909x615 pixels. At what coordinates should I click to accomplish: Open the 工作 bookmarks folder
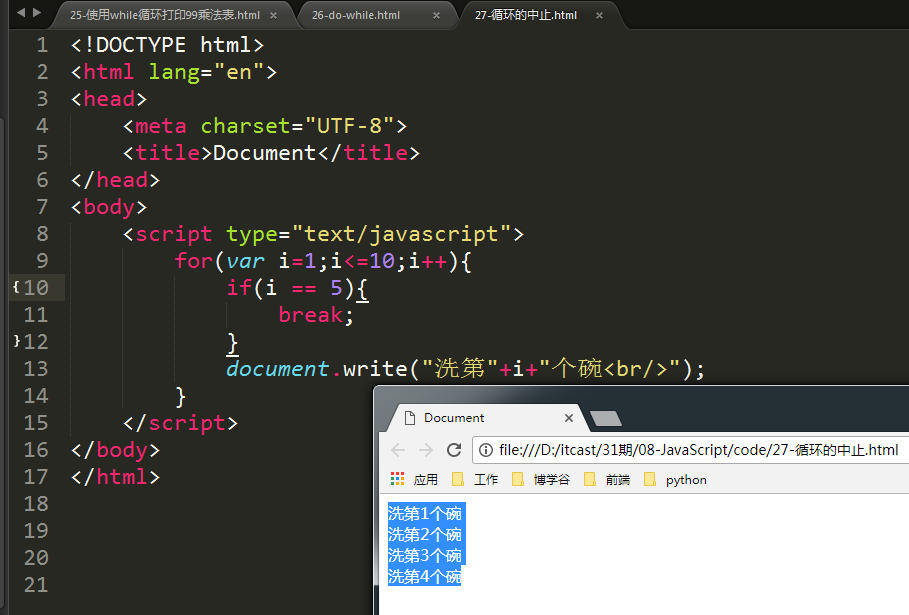click(x=476, y=479)
